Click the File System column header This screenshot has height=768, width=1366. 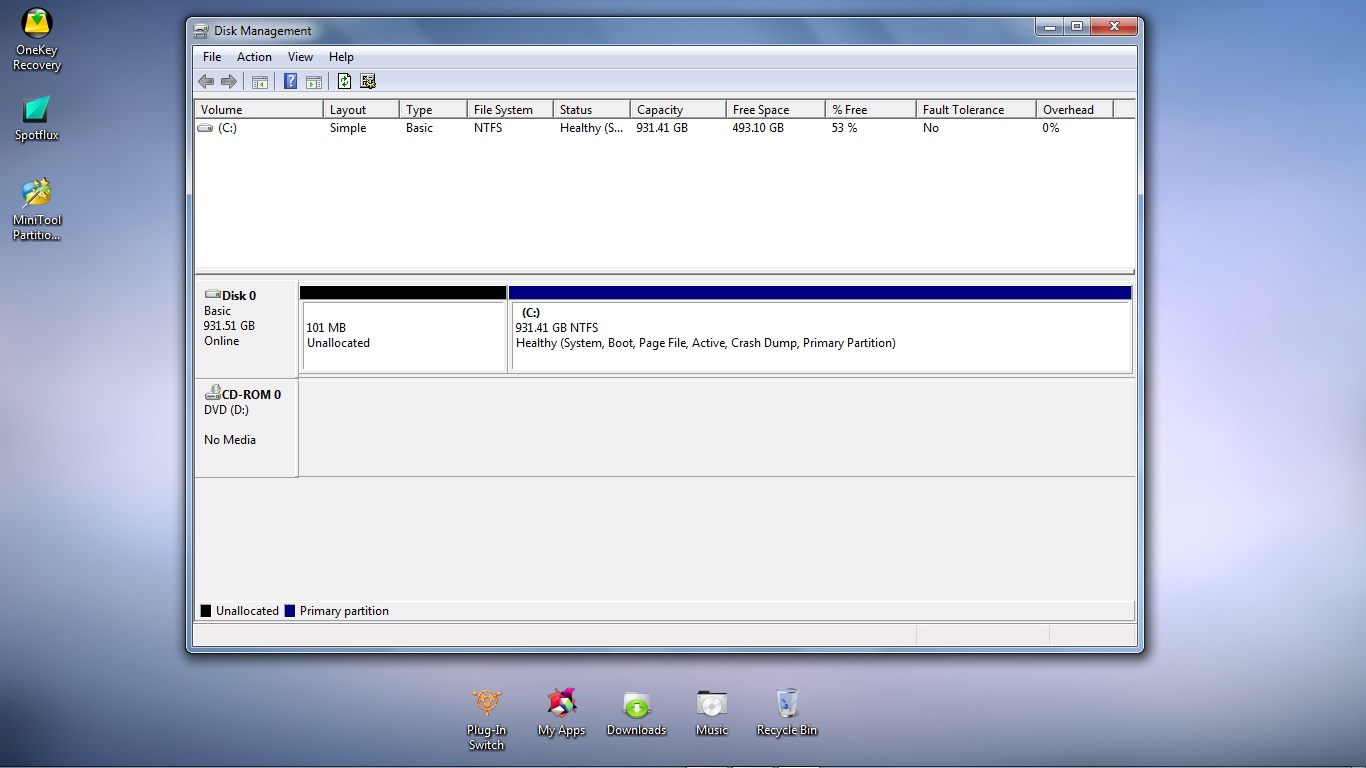510,110
